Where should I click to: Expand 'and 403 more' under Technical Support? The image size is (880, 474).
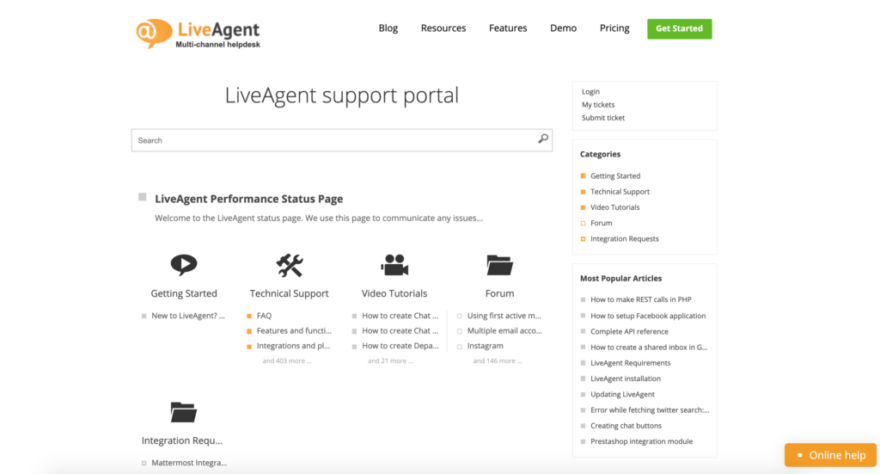pyautogui.click(x=287, y=361)
